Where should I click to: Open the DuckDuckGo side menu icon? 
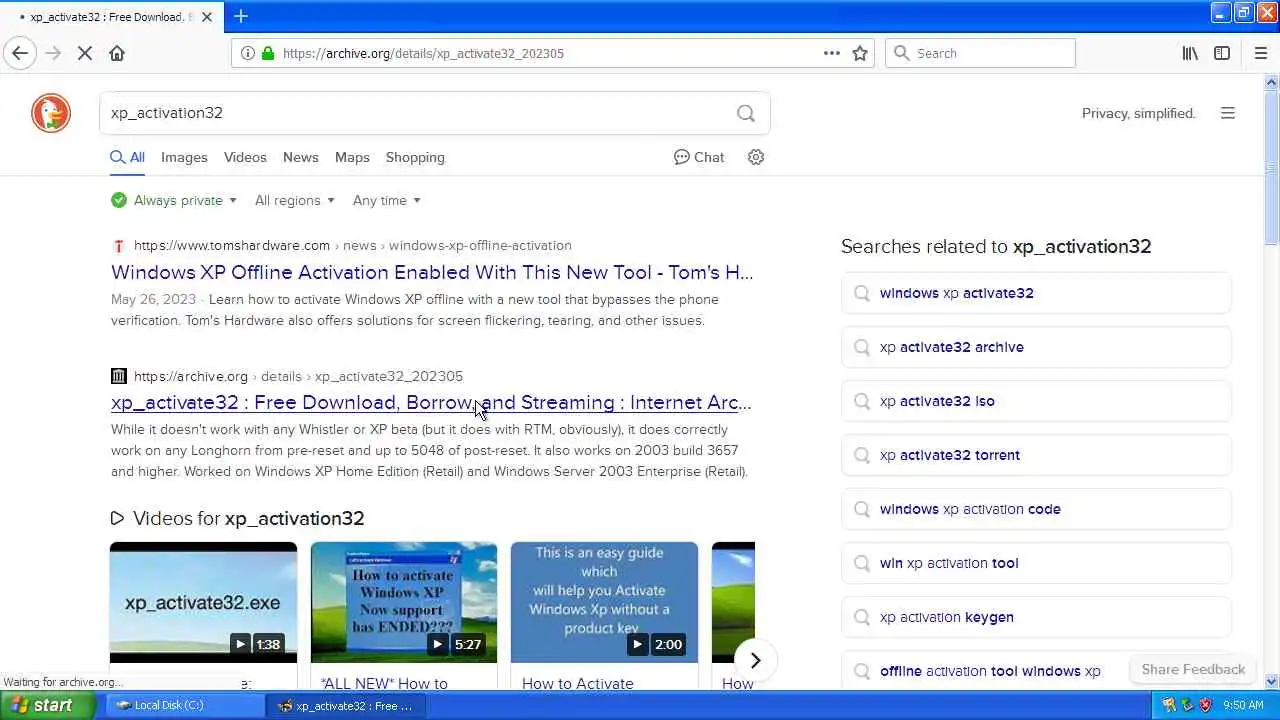(1228, 113)
